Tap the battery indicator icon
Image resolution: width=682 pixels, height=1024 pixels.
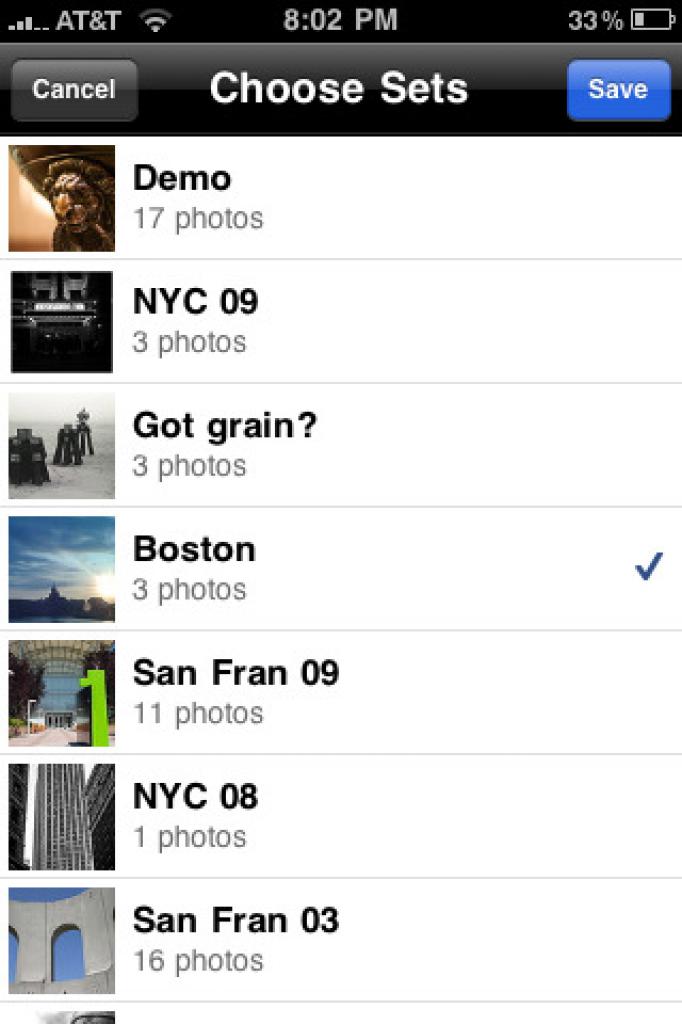click(x=652, y=20)
